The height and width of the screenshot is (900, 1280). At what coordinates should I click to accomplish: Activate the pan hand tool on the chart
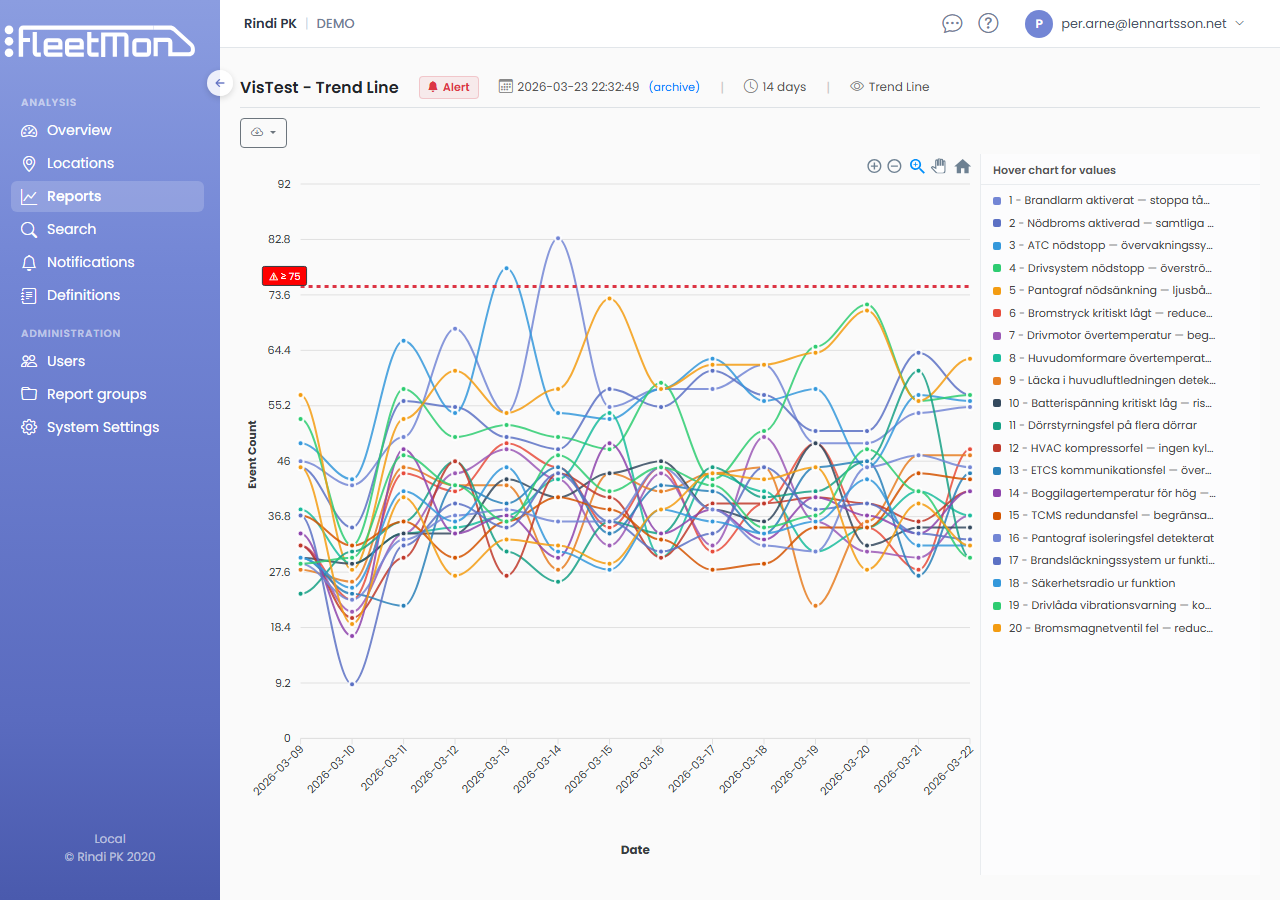tap(939, 166)
